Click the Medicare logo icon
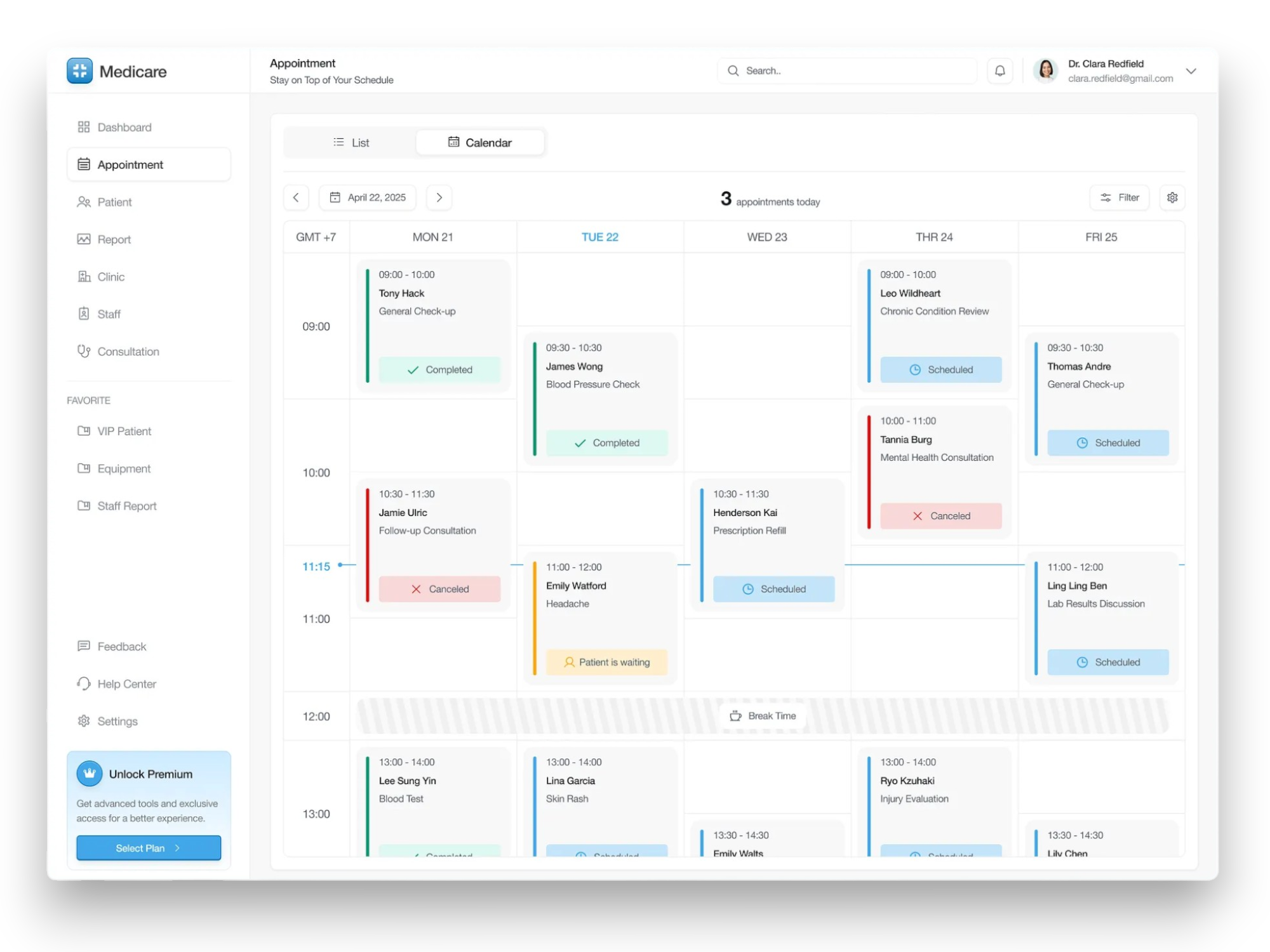The width and height of the screenshot is (1270, 952). pos(80,71)
